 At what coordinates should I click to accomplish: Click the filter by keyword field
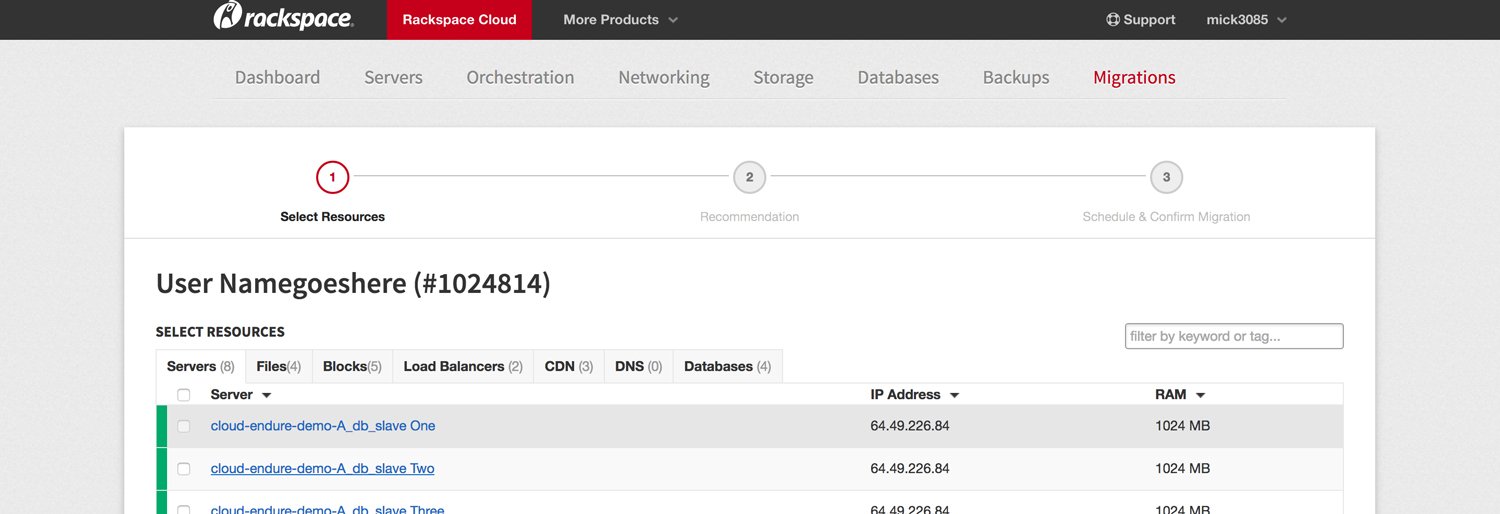click(1233, 337)
